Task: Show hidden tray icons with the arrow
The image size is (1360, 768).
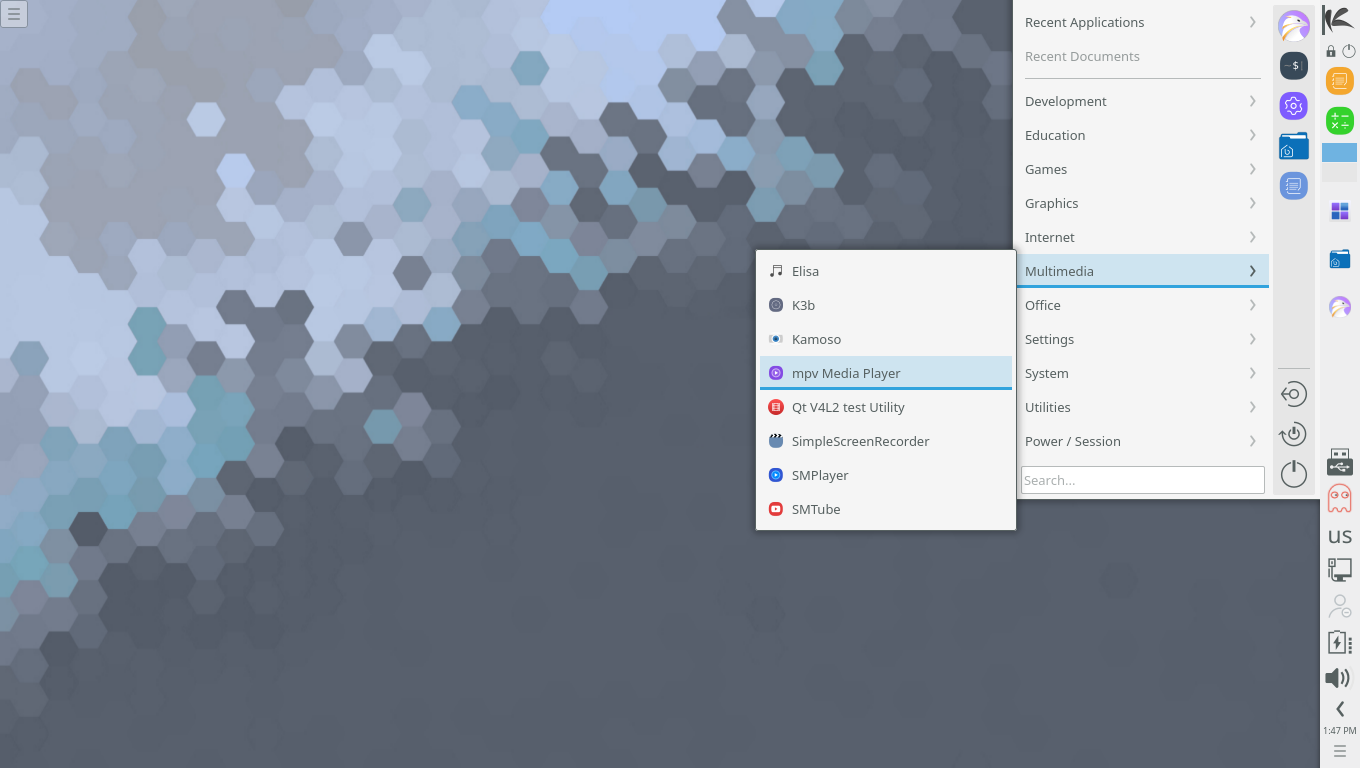Action: [x=1340, y=709]
